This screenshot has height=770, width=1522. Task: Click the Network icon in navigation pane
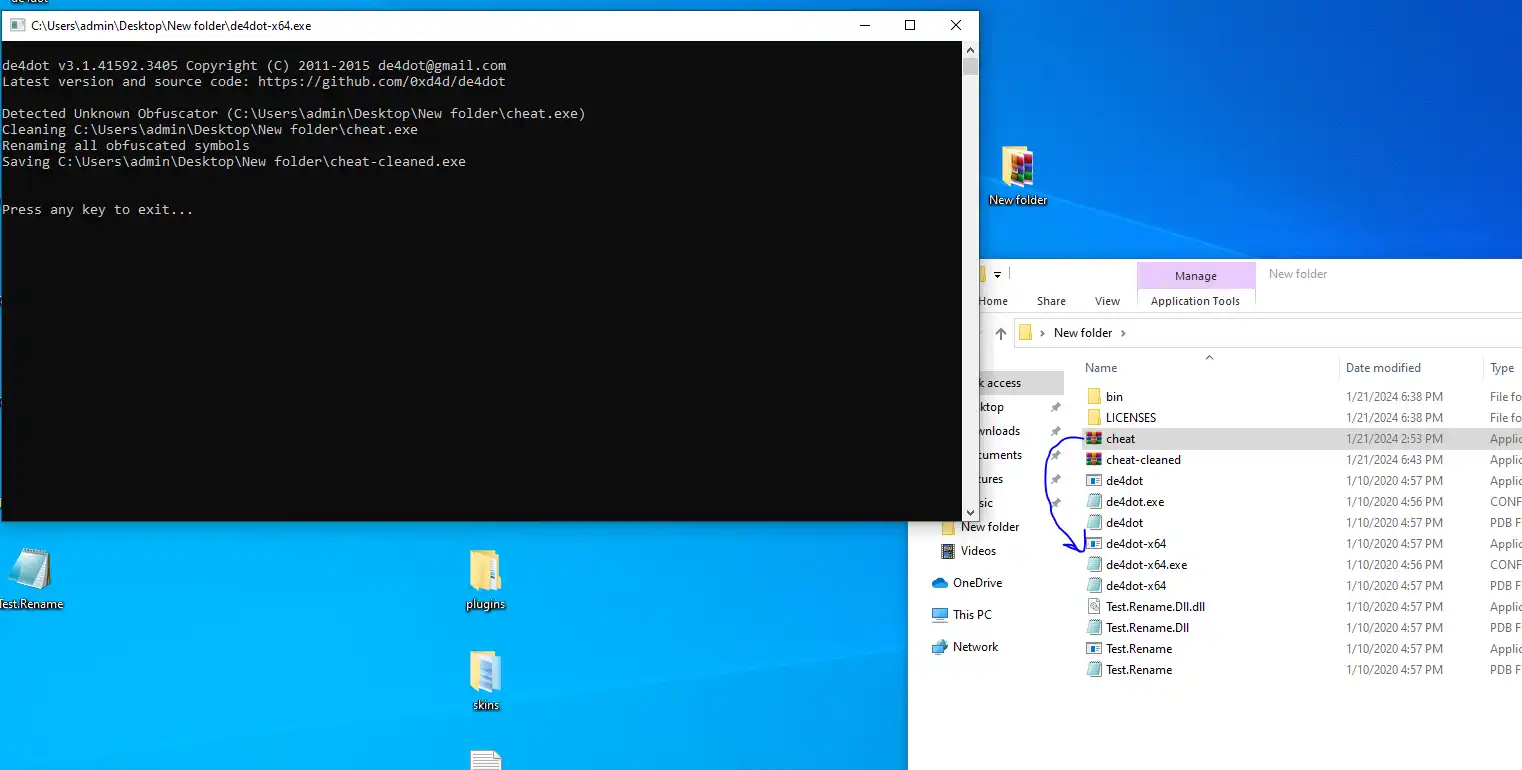click(939, 647)
